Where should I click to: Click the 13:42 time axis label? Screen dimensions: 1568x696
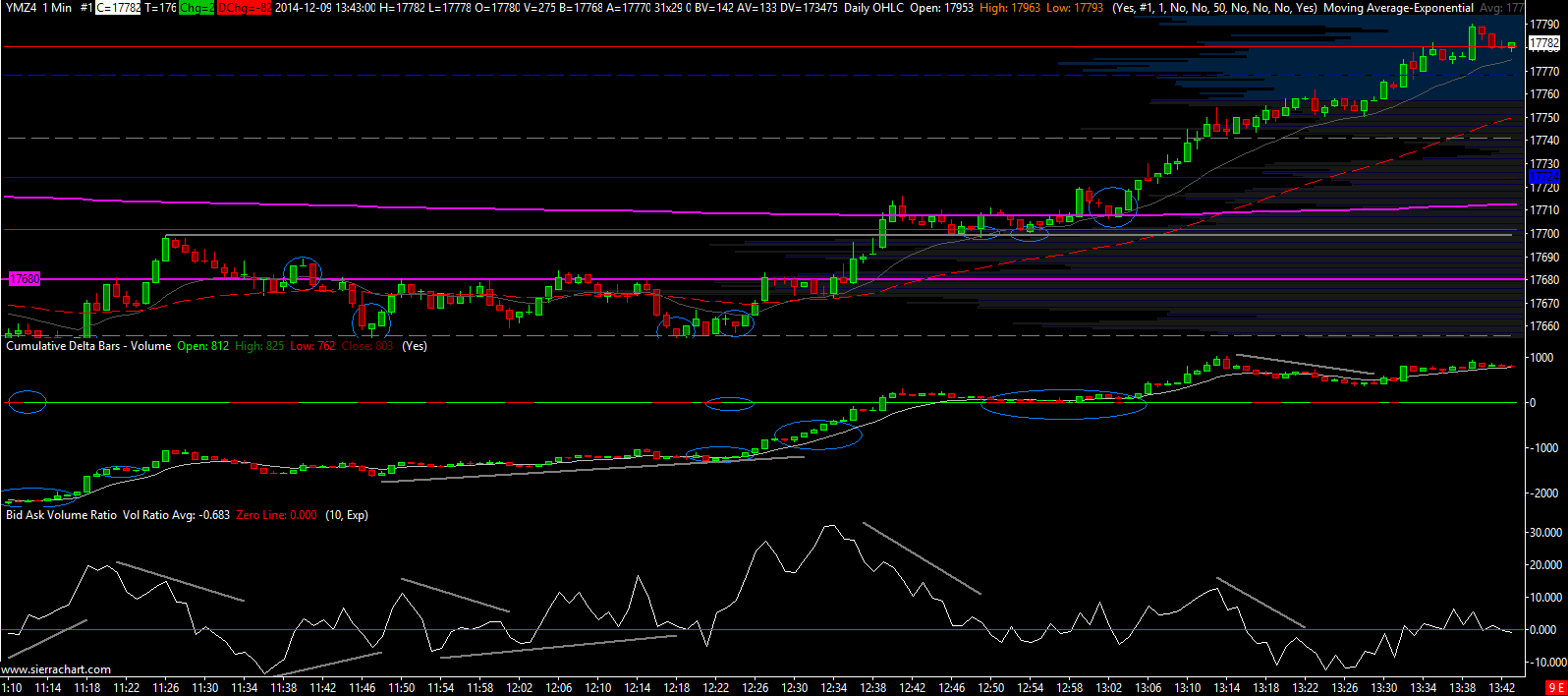[x=1502, y=688]
